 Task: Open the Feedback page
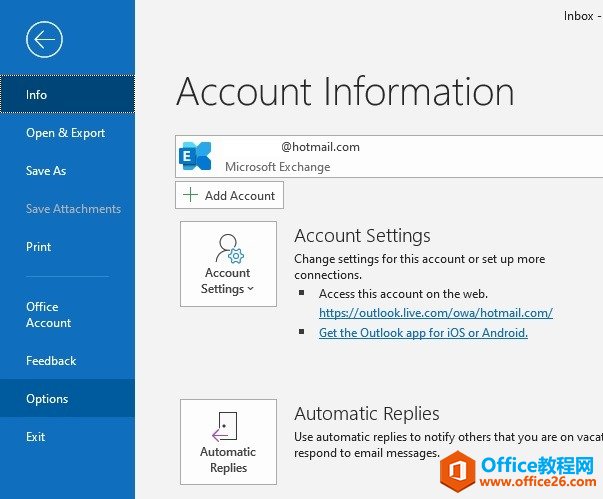coord(67,361)
